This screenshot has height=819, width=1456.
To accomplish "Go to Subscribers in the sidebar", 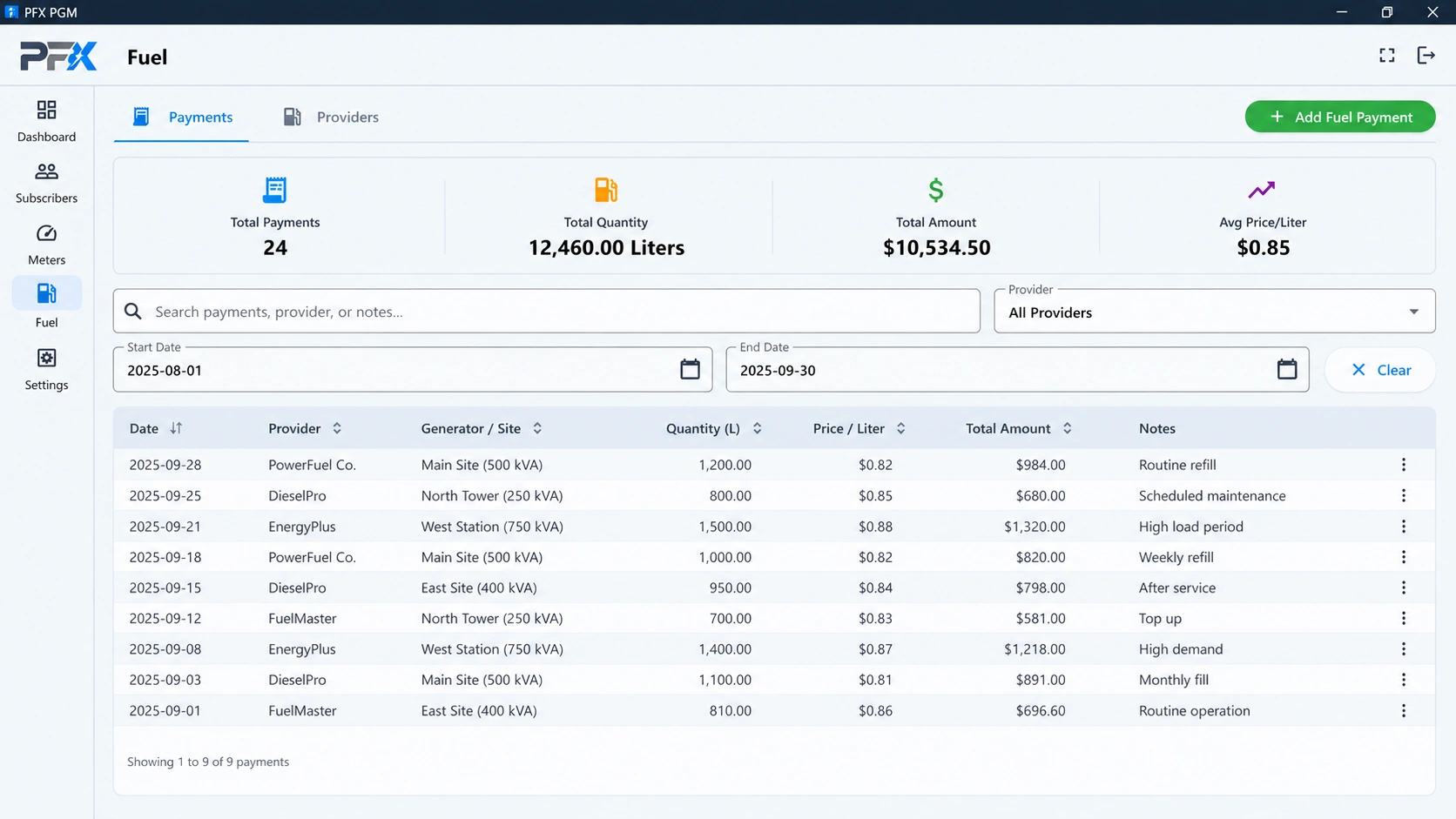I will (x=46, y=183).
